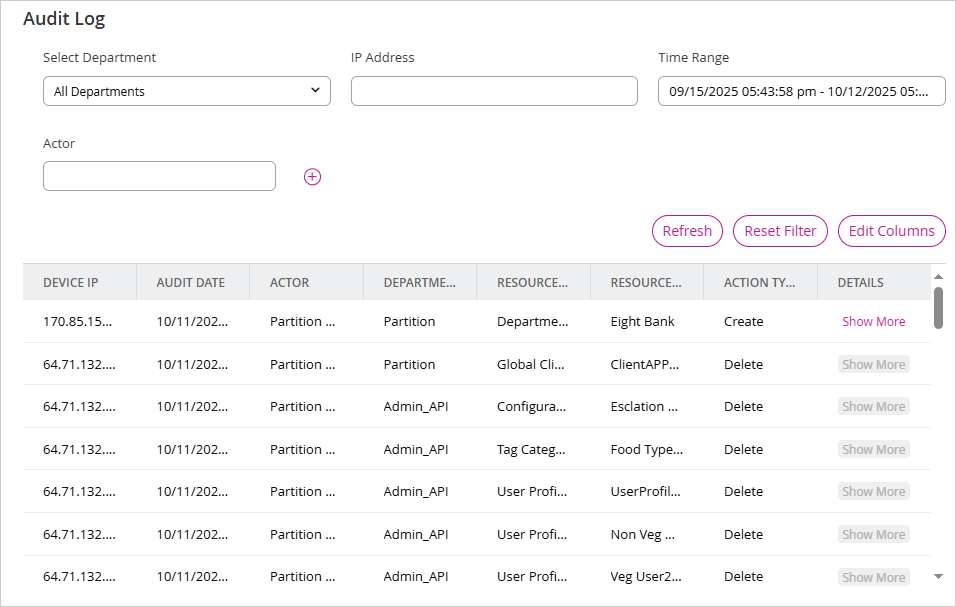Select the 170.85.15... device IP cell

tap(77, 322)
